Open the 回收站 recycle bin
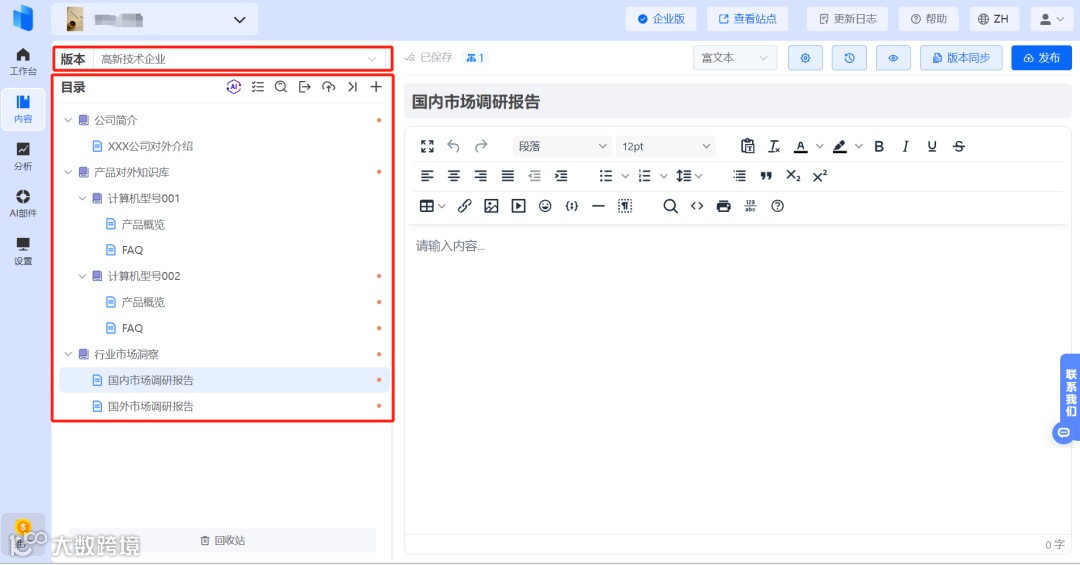1080x565 pixels. [x=222, y=540]
